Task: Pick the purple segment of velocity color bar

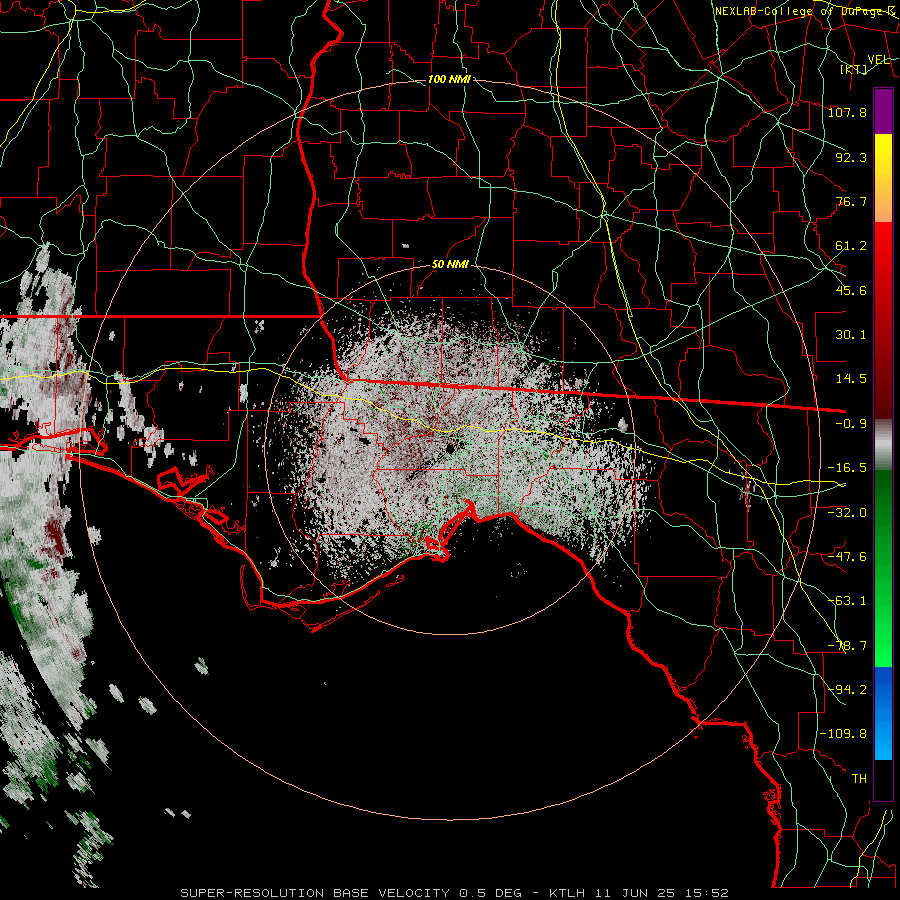Action: tap(883, 111)
